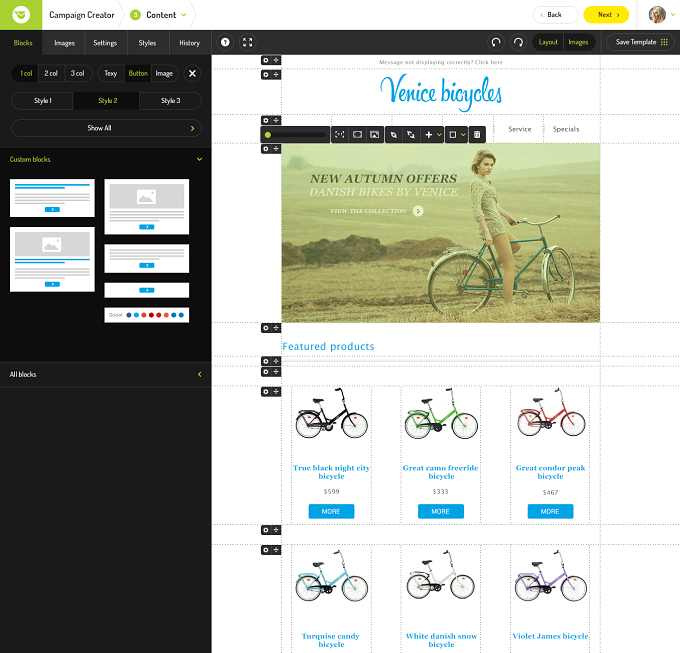
Task: Expand Show All styles
Action: coord(106,128)
